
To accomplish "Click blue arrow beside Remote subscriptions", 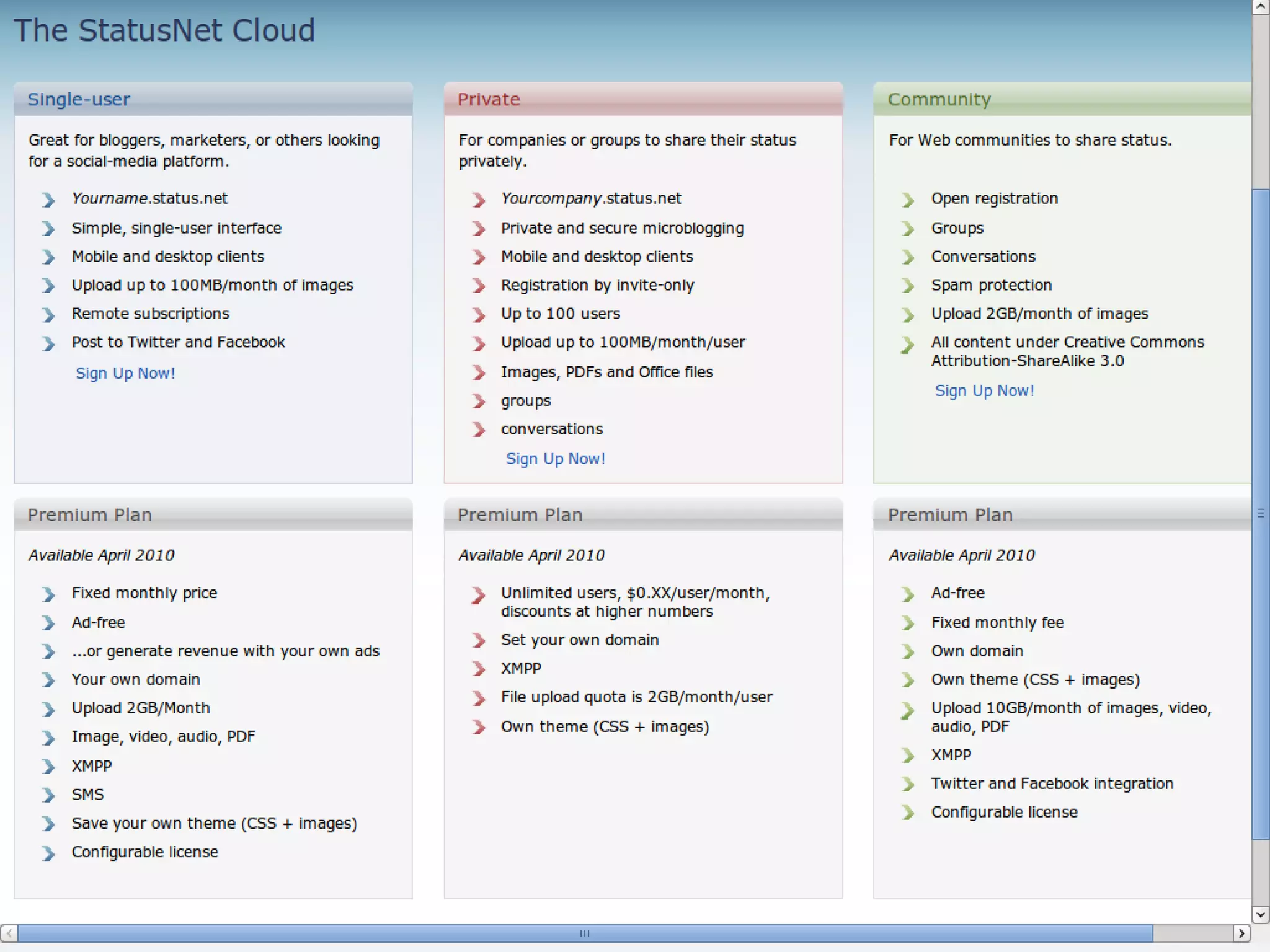I will pyautogui.click(x=48, y=315).
